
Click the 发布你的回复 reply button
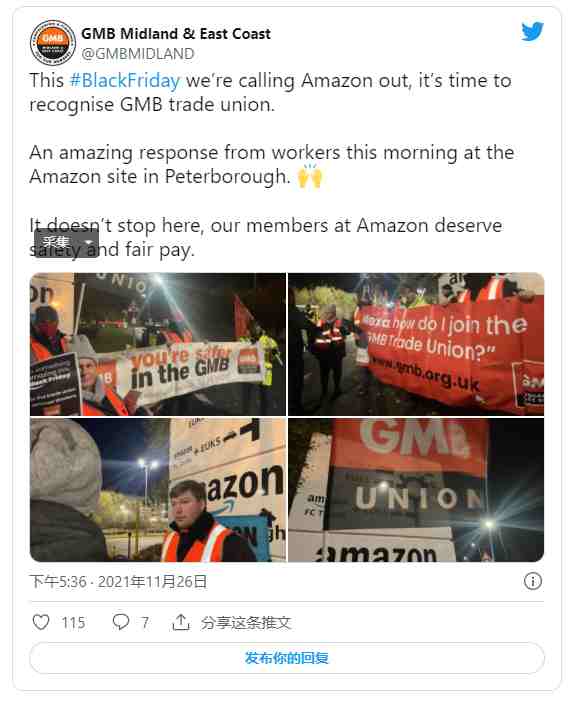pyautogui.click(x=287, y=658)
